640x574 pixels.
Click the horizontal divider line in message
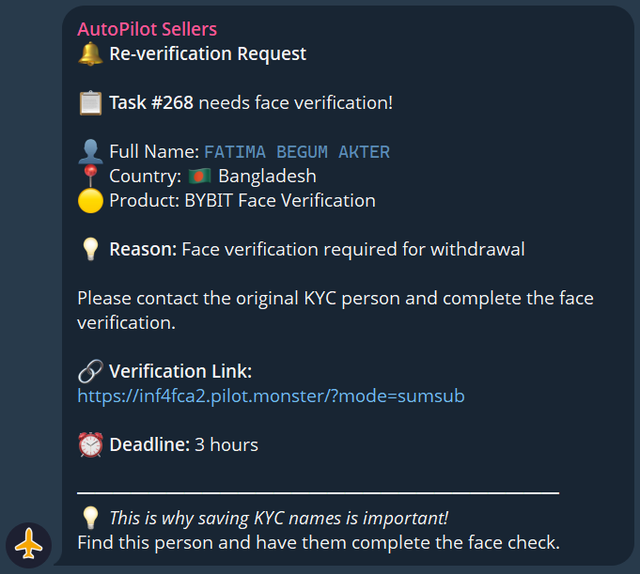[x=318, y=493]
